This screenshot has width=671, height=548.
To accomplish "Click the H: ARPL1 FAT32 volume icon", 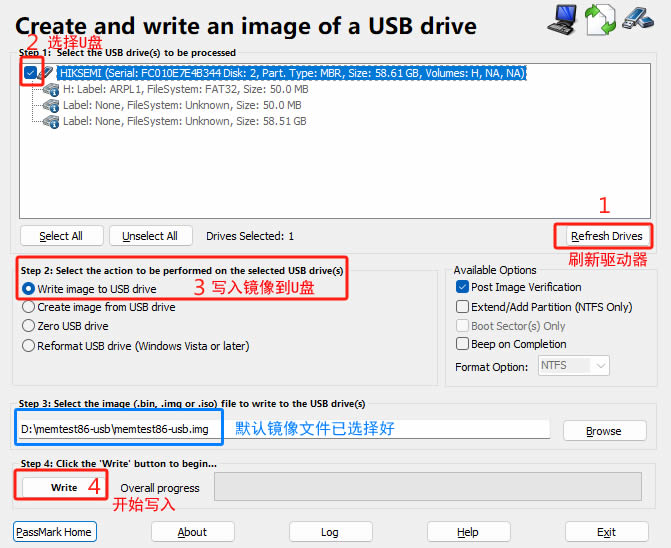I will 50,89.
